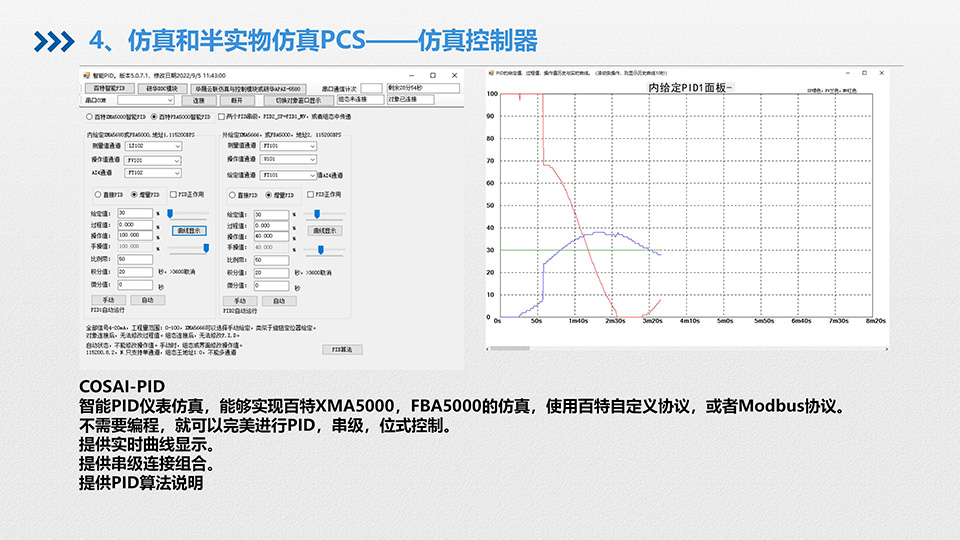Switch outer-loop PID to 自动 mode
This screenshot has height=540, width=960.
pos(278,300)
